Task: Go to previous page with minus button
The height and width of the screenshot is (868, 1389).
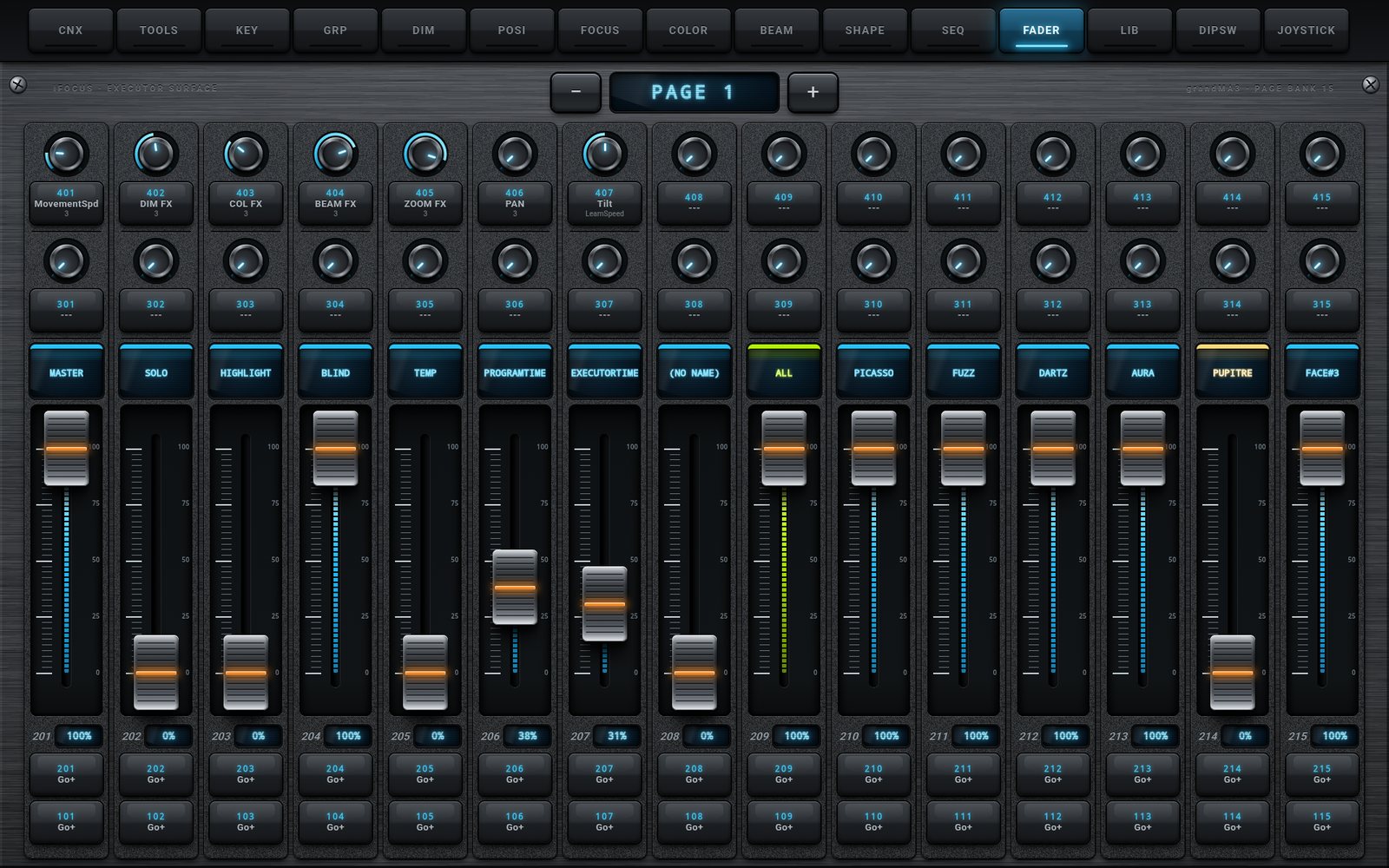Action: click(x=576, y=92)
